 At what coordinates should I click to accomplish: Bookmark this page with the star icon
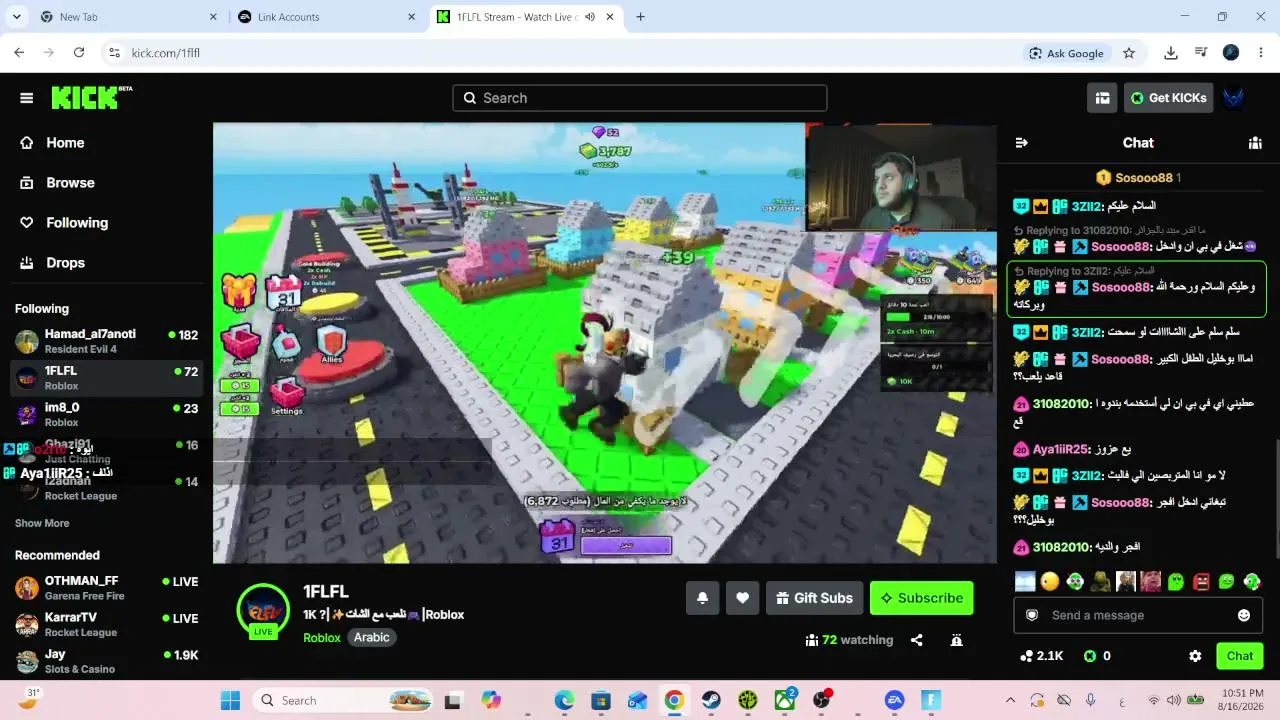[x=1129, y=53]
